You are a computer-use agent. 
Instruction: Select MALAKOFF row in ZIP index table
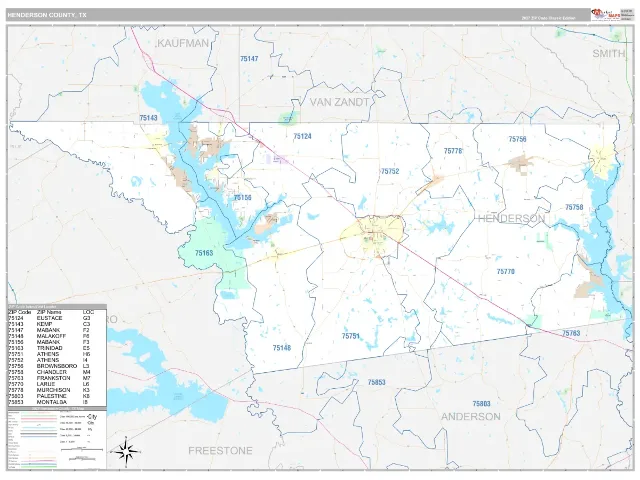(x=57, y=336)
